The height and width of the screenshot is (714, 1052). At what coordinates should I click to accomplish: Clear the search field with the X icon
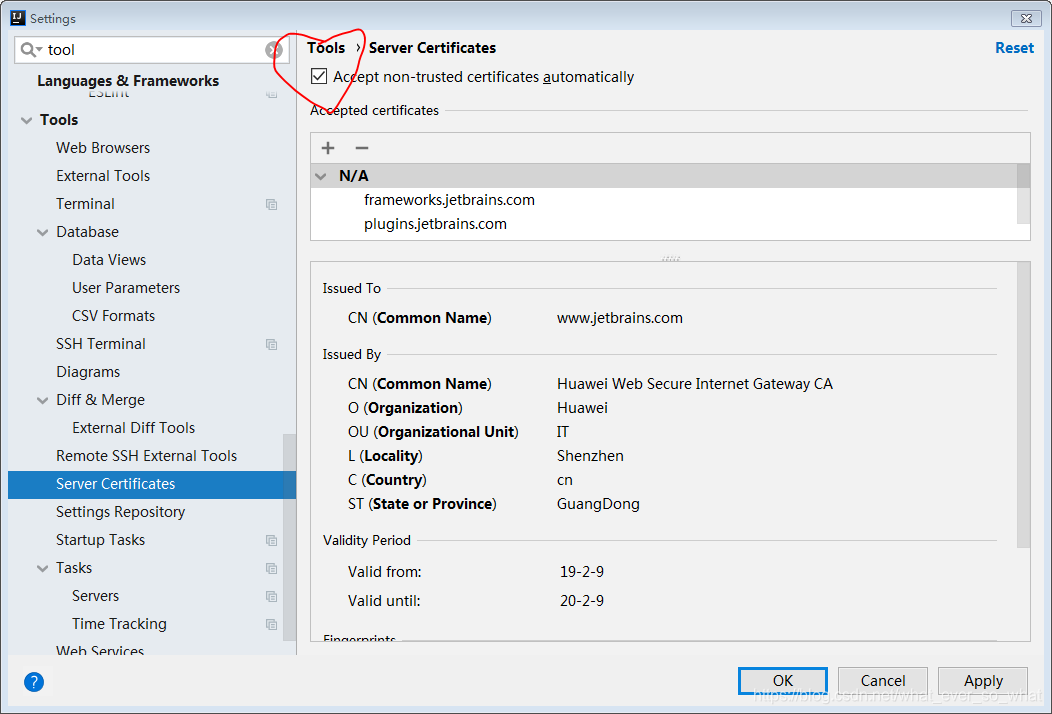(x=272, y=50)
